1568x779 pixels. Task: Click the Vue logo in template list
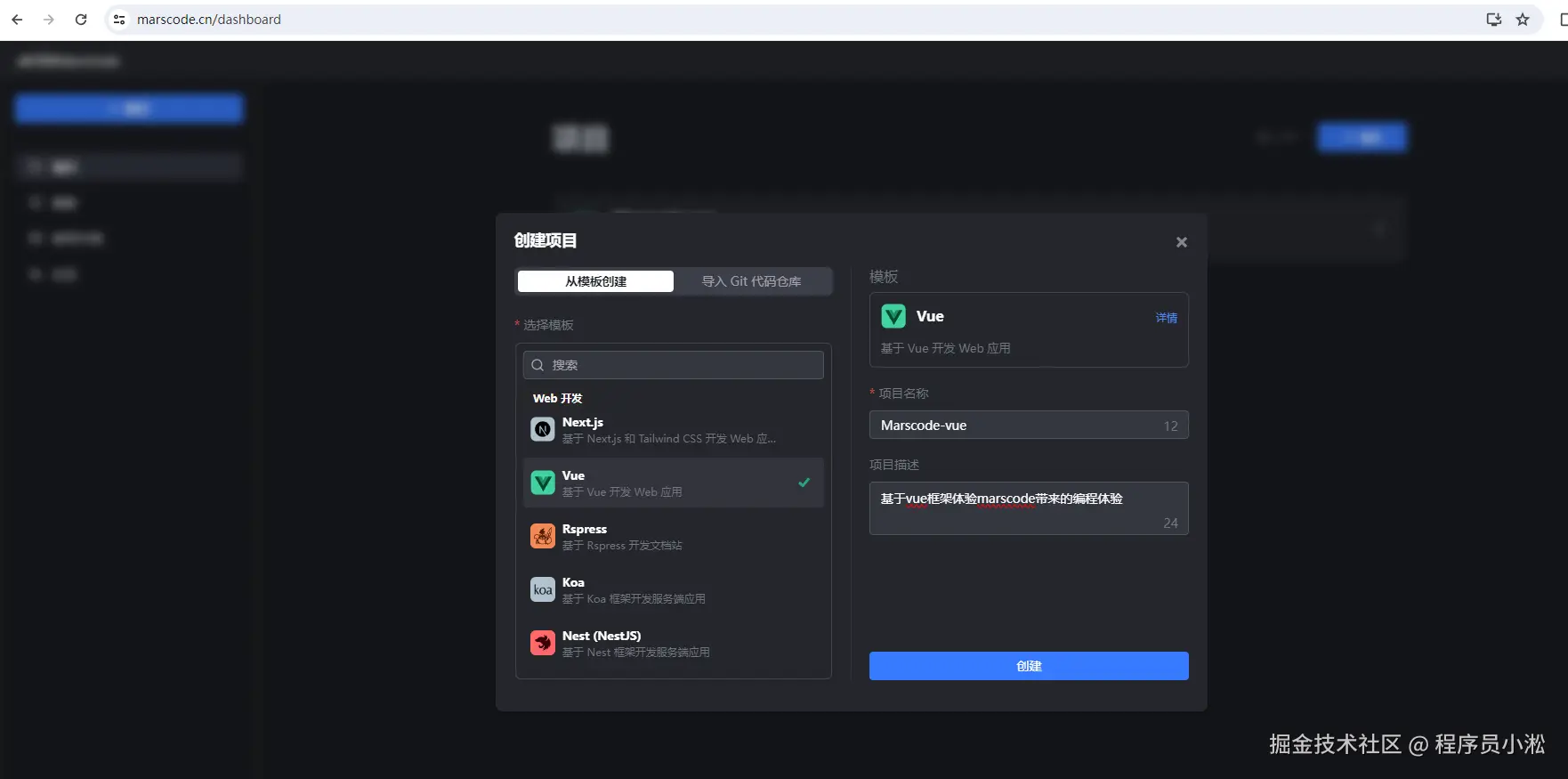click(x=543, y=483)
